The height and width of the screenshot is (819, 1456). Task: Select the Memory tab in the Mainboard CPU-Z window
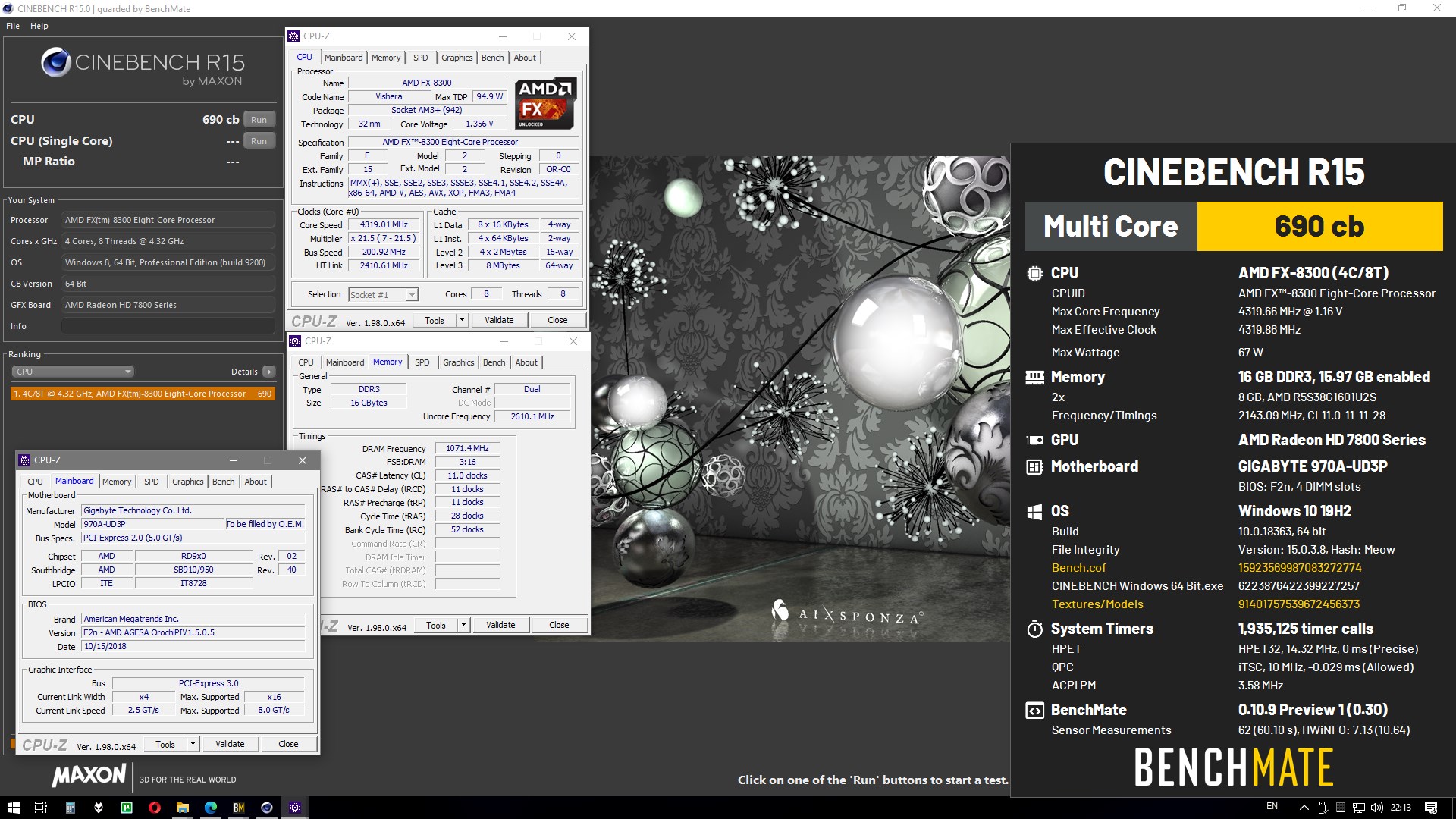117,482
